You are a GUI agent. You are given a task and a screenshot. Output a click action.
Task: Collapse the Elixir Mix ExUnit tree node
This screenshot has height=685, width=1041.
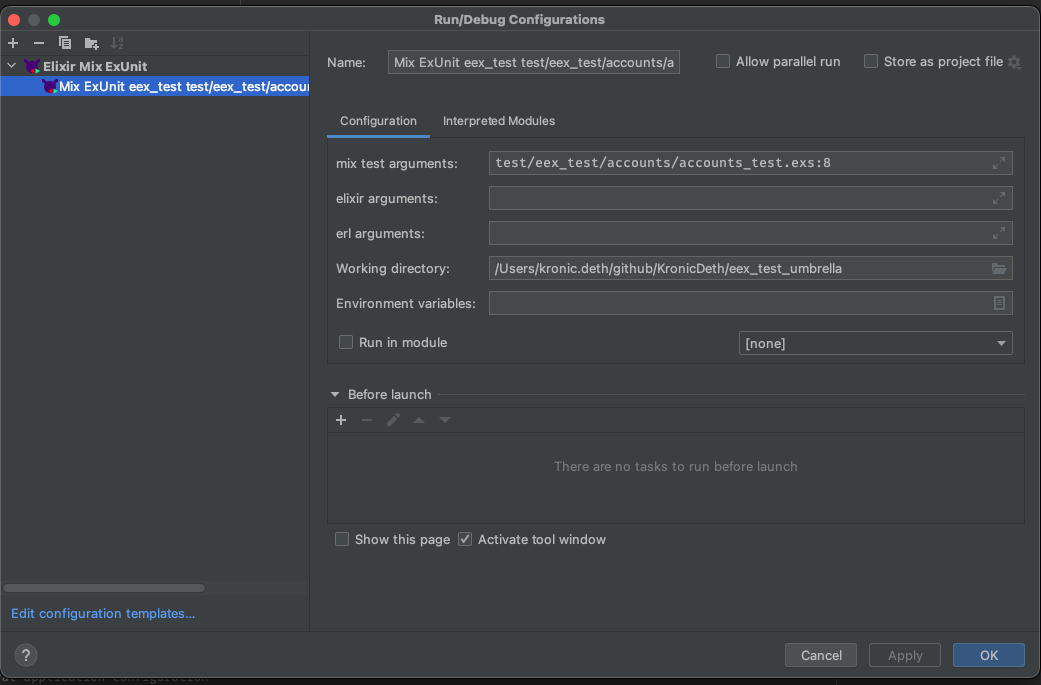pyautogui.click(x=11, y=66)
